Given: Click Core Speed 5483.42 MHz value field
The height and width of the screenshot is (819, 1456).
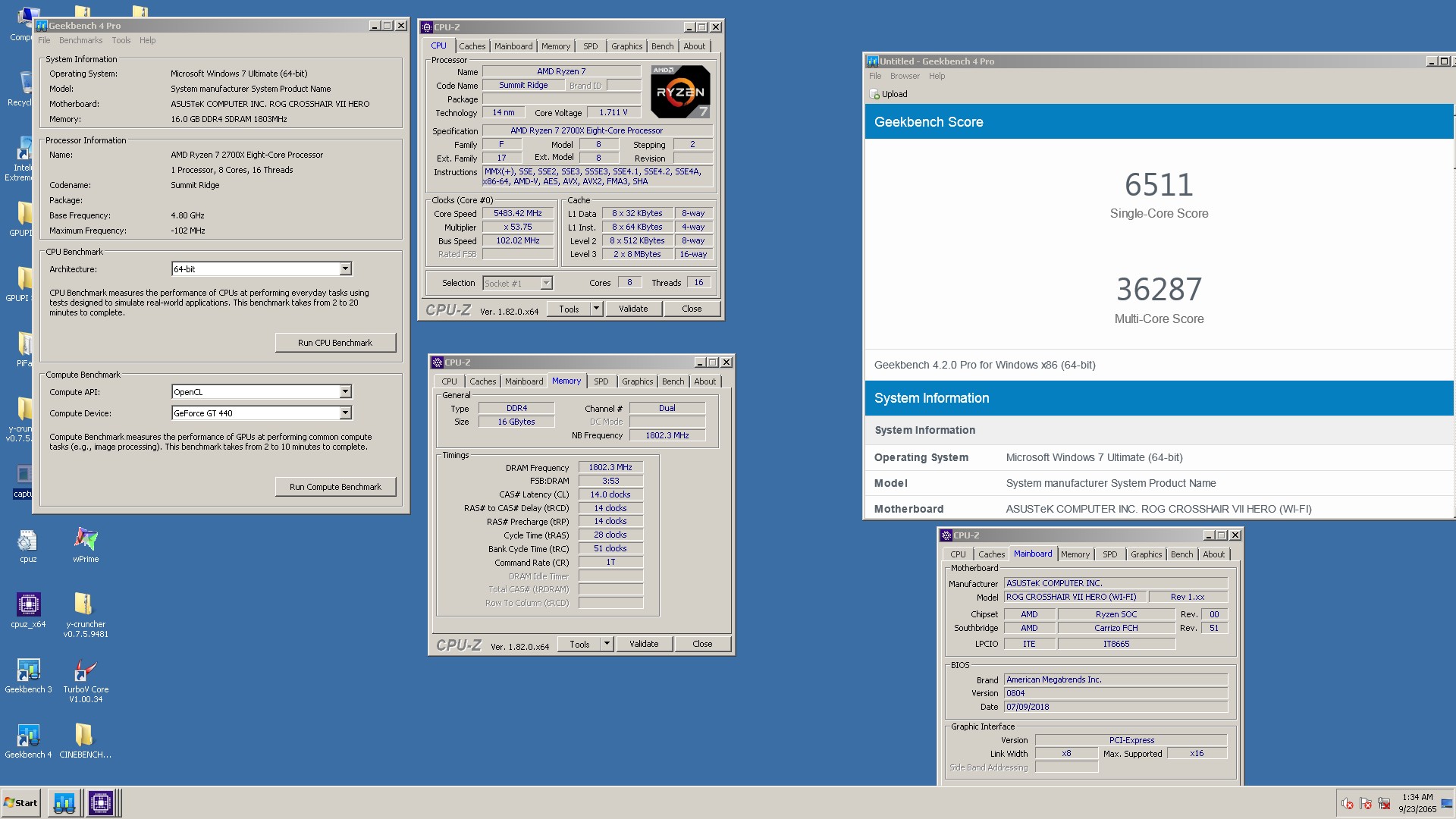Looking at the screenshot, I should 518,214.
